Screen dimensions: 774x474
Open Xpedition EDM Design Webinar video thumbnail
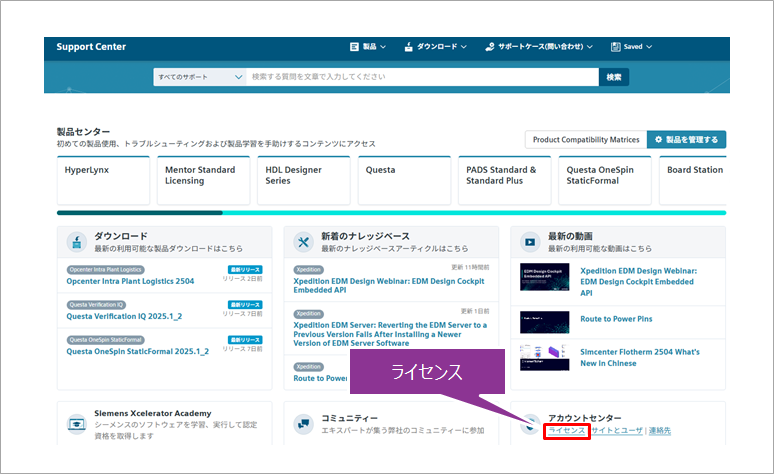[x=544, y=277]
